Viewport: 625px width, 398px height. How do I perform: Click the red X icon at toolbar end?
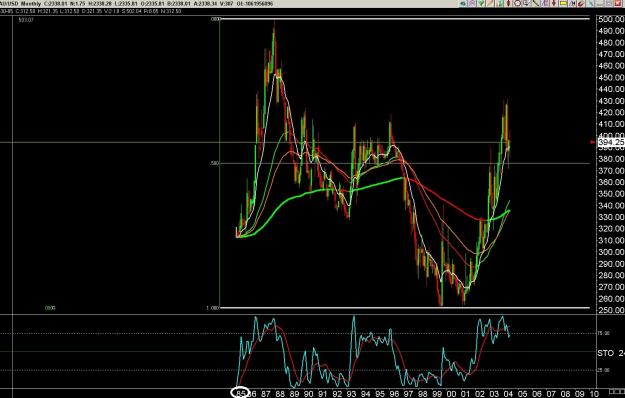[x=618, y=4]
